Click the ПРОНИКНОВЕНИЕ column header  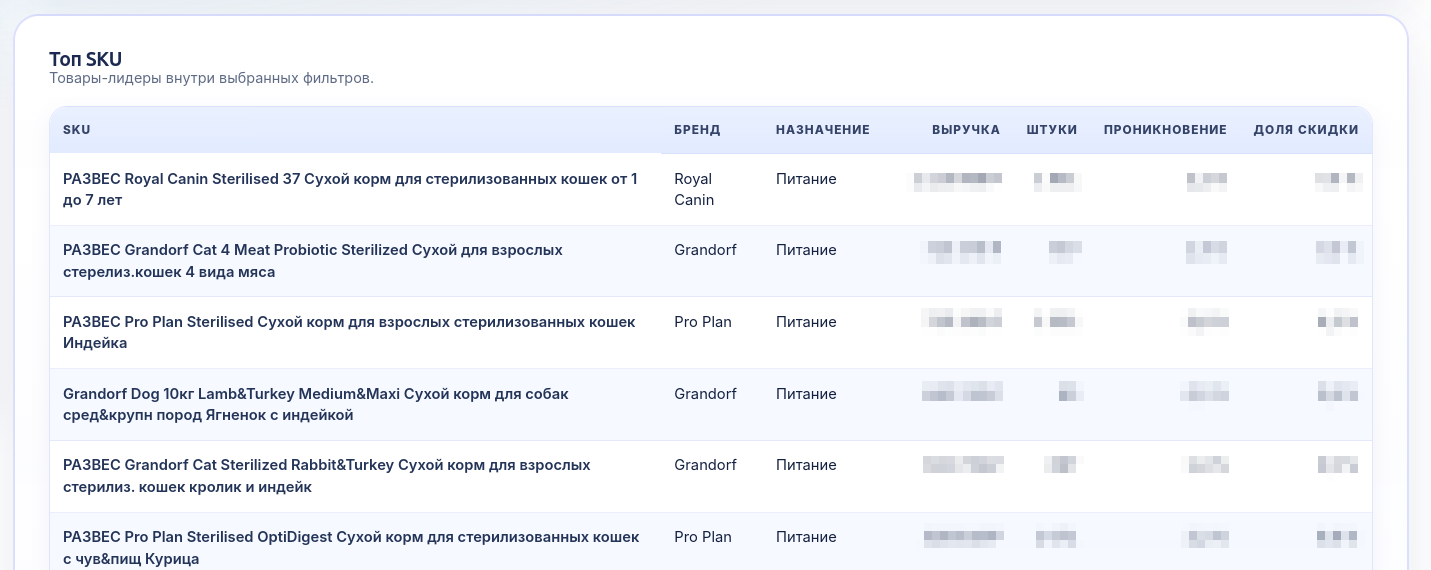tap(1165, 130)
